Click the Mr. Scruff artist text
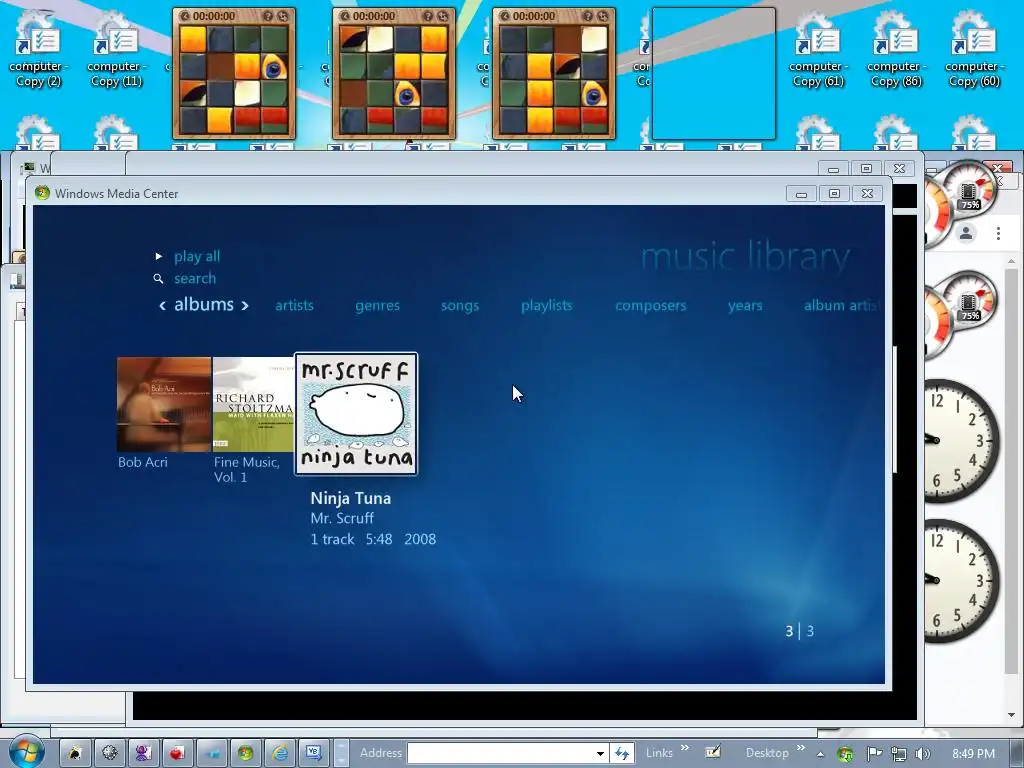This screenshot has height=768, width=1024. tap(342, 519)
